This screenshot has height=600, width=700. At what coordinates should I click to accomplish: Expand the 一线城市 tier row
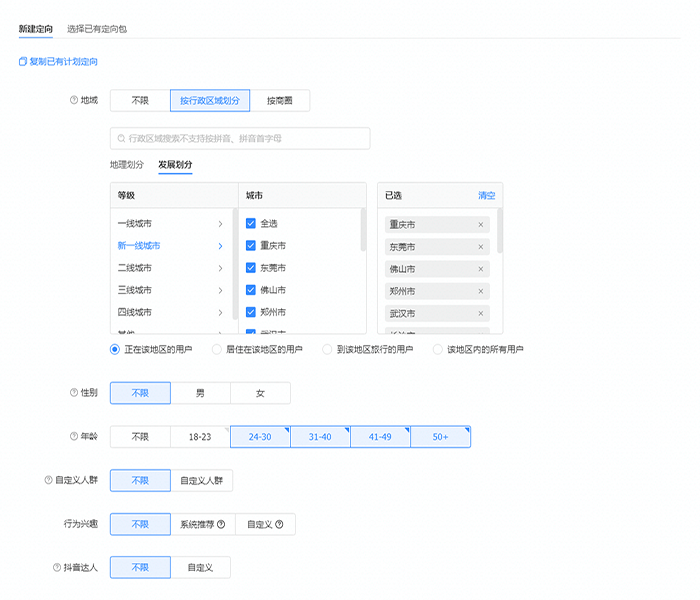(220, 224)
